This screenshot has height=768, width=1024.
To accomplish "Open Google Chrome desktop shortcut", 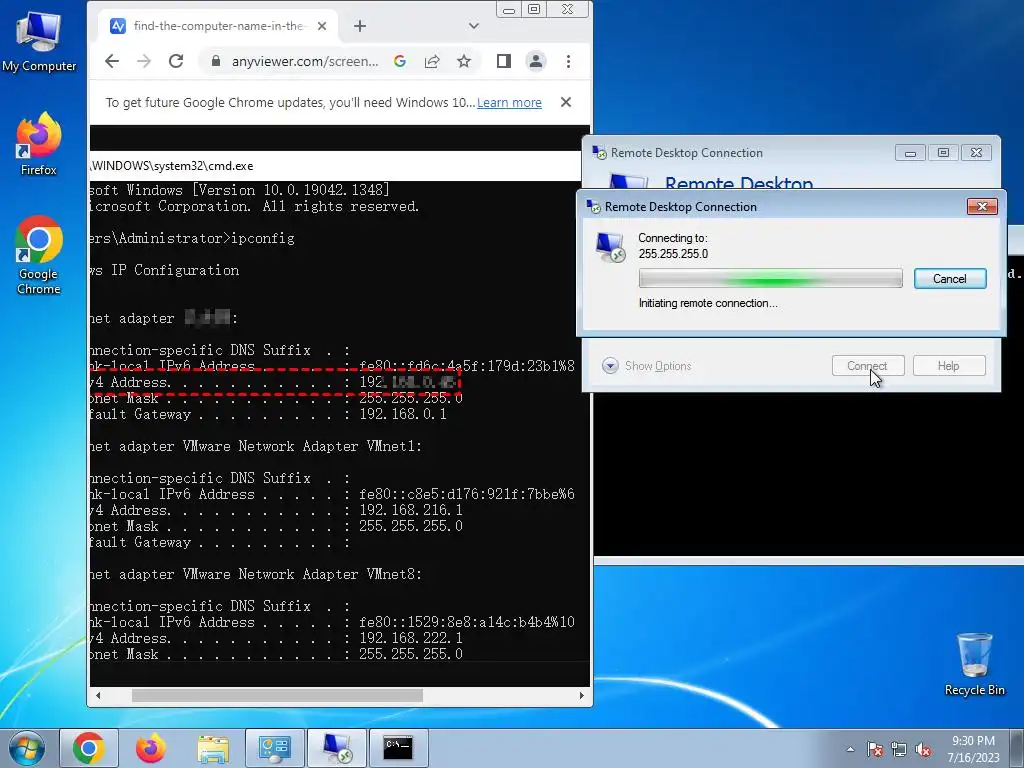I will tap(39, 255).
